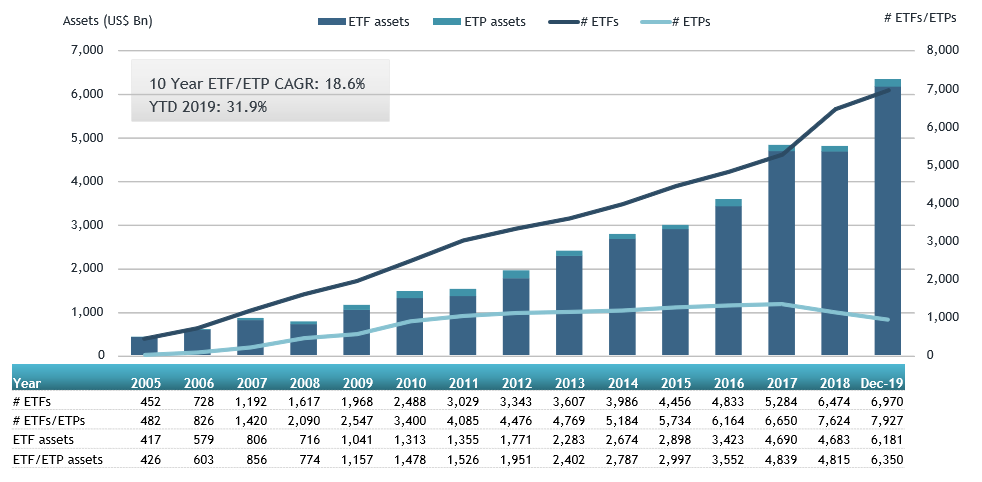982x482 pixels.
Task: Select the YTD 2019: 31.9% text
Action: point(208,106)
